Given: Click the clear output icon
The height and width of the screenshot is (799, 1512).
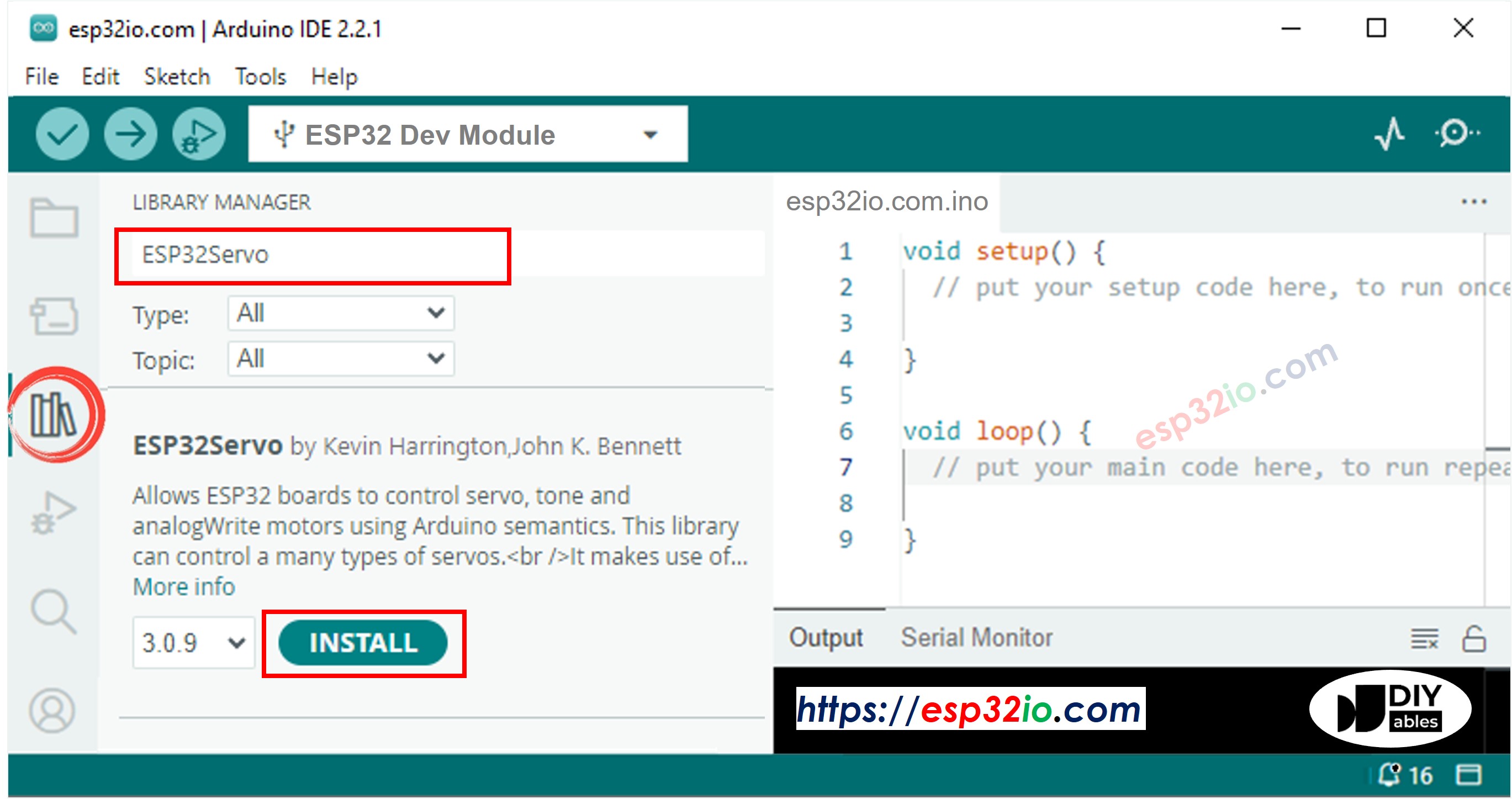Looking at the screenshot, I should [x=1426, y=637].
